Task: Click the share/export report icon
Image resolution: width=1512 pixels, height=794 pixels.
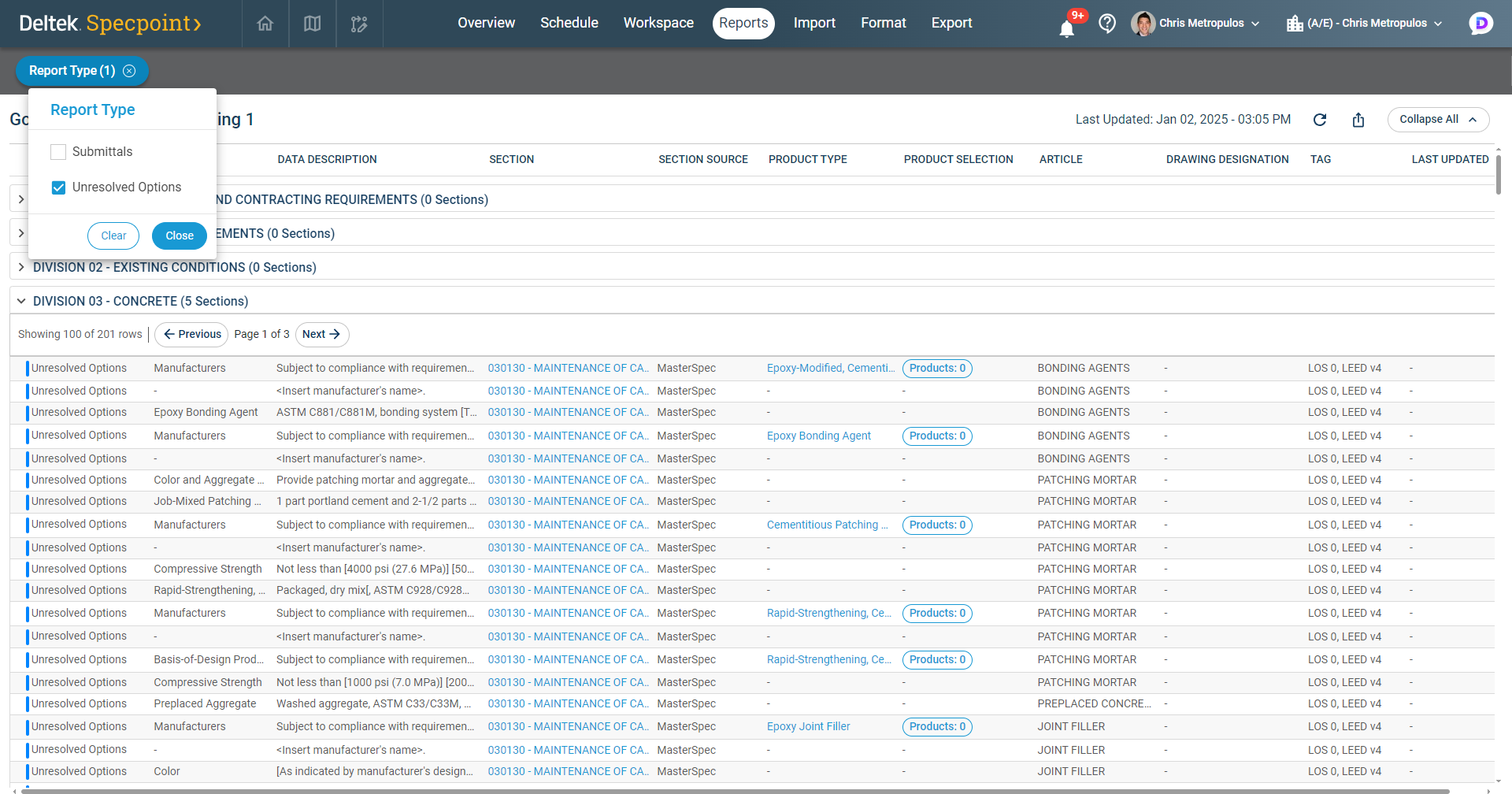Action: [x=1358, y=120]
